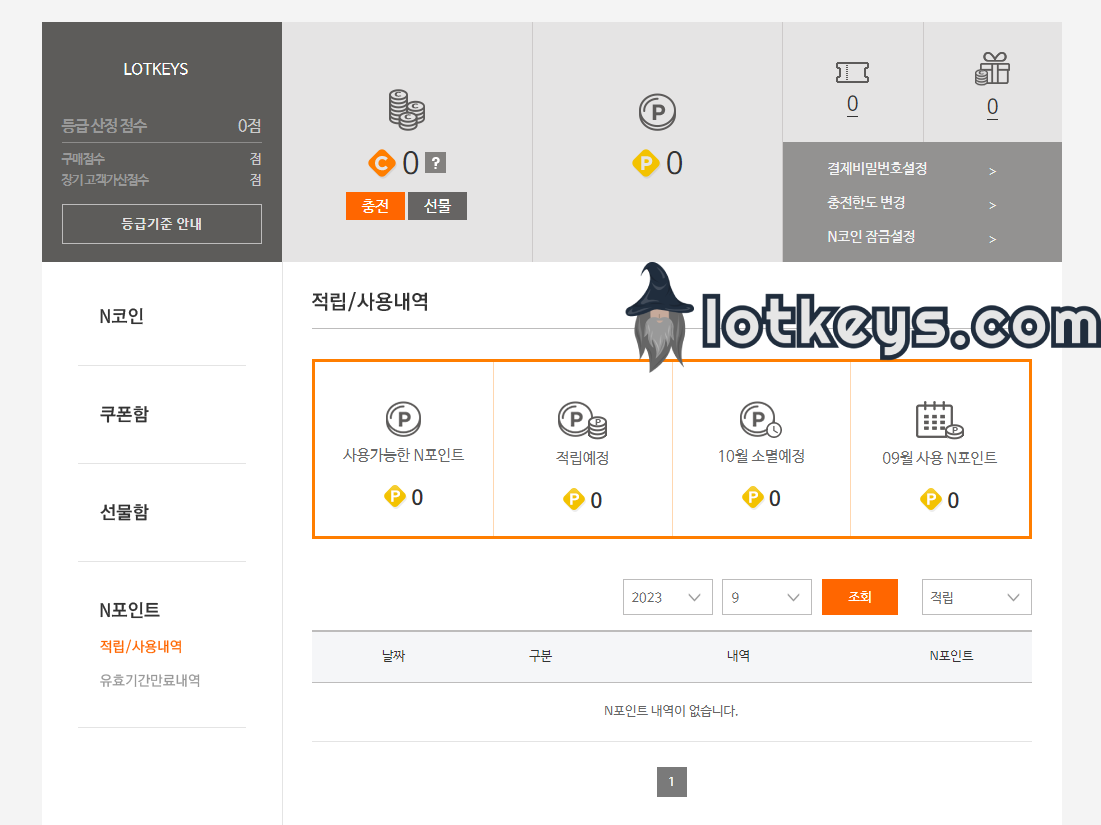Open the 적립 filter dropdown

click(x=976, y=597)
